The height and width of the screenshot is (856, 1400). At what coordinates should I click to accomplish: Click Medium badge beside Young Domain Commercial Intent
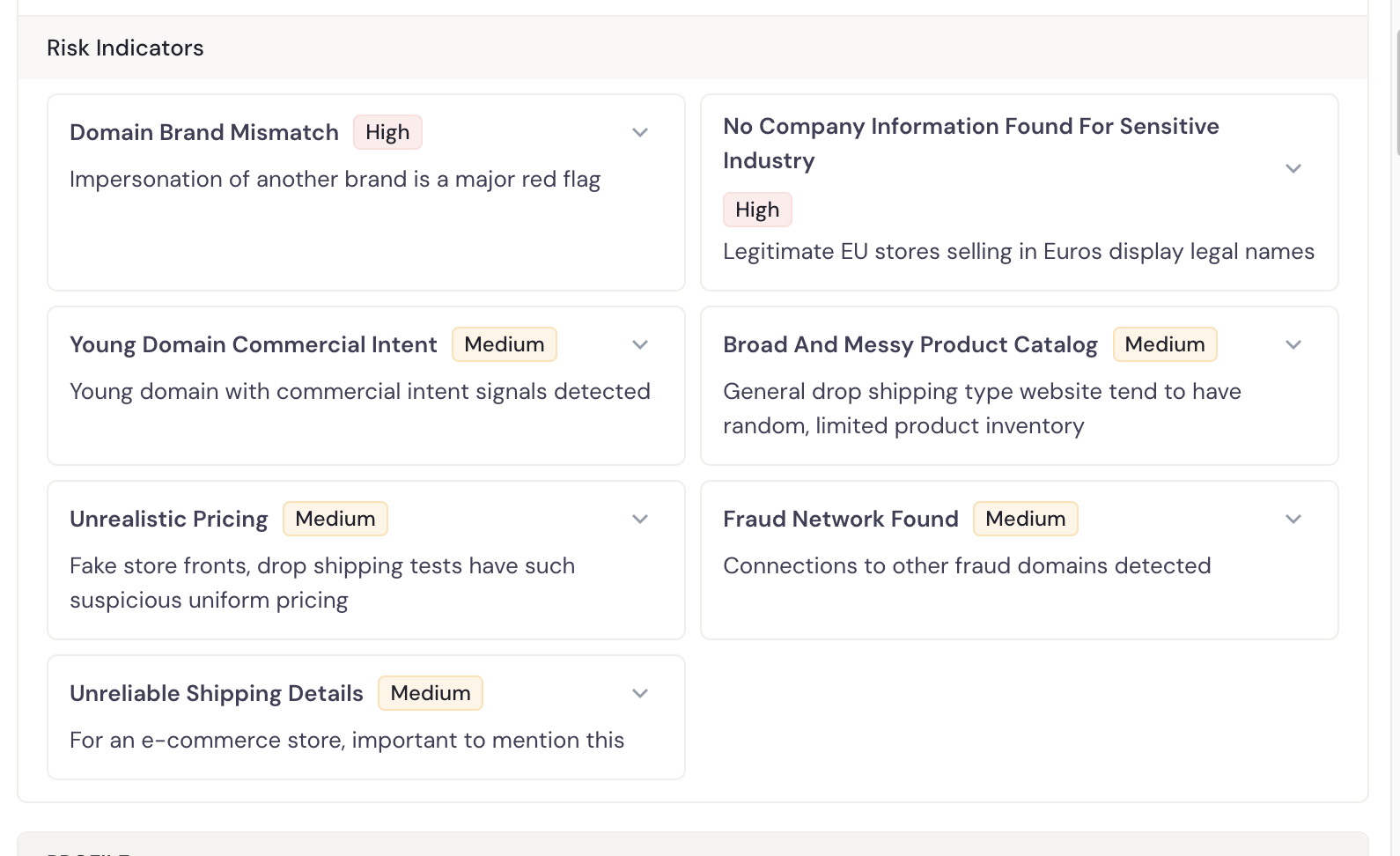point(504,344)
